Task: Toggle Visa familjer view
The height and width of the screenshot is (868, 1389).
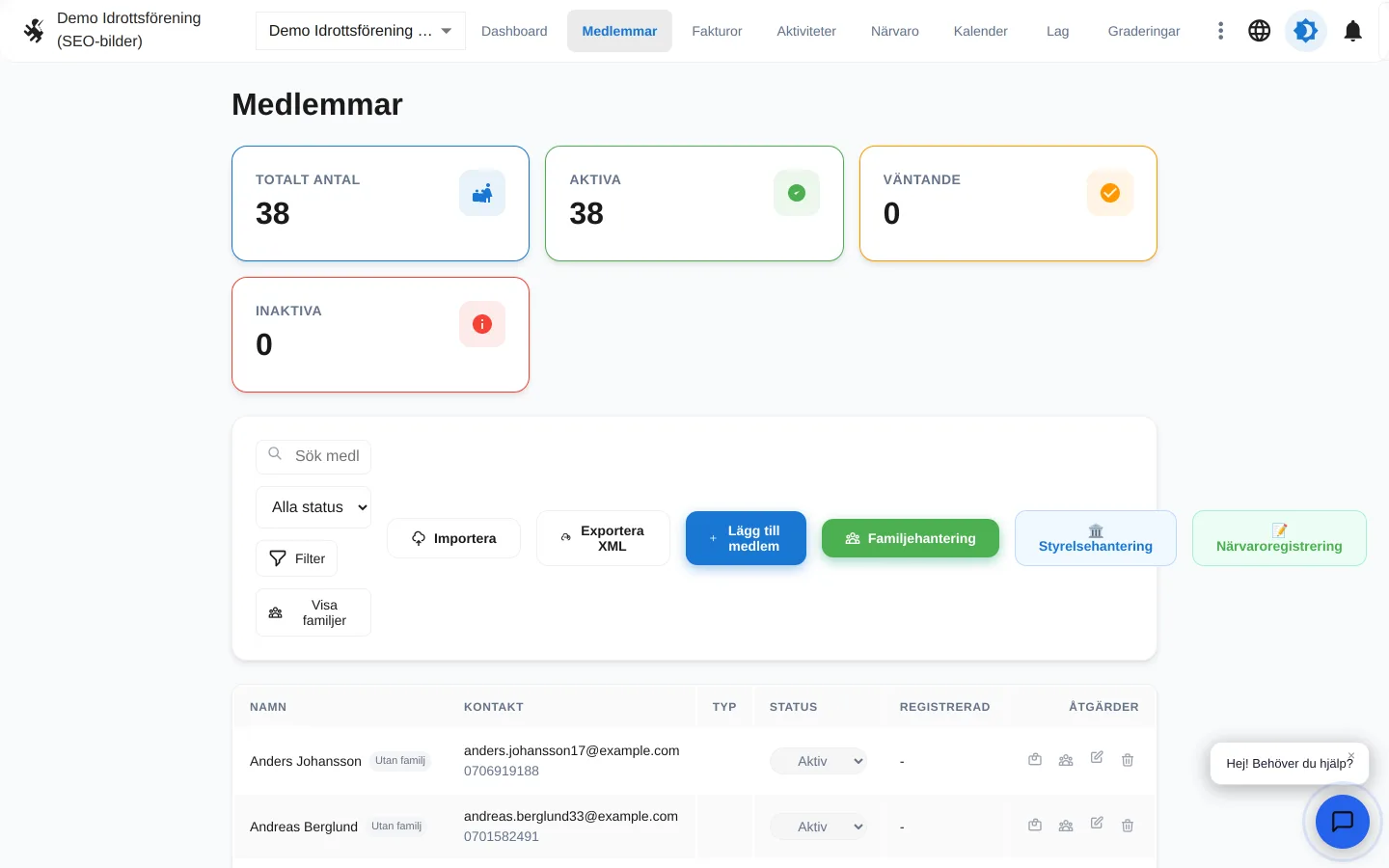Action: coord(313,612)
